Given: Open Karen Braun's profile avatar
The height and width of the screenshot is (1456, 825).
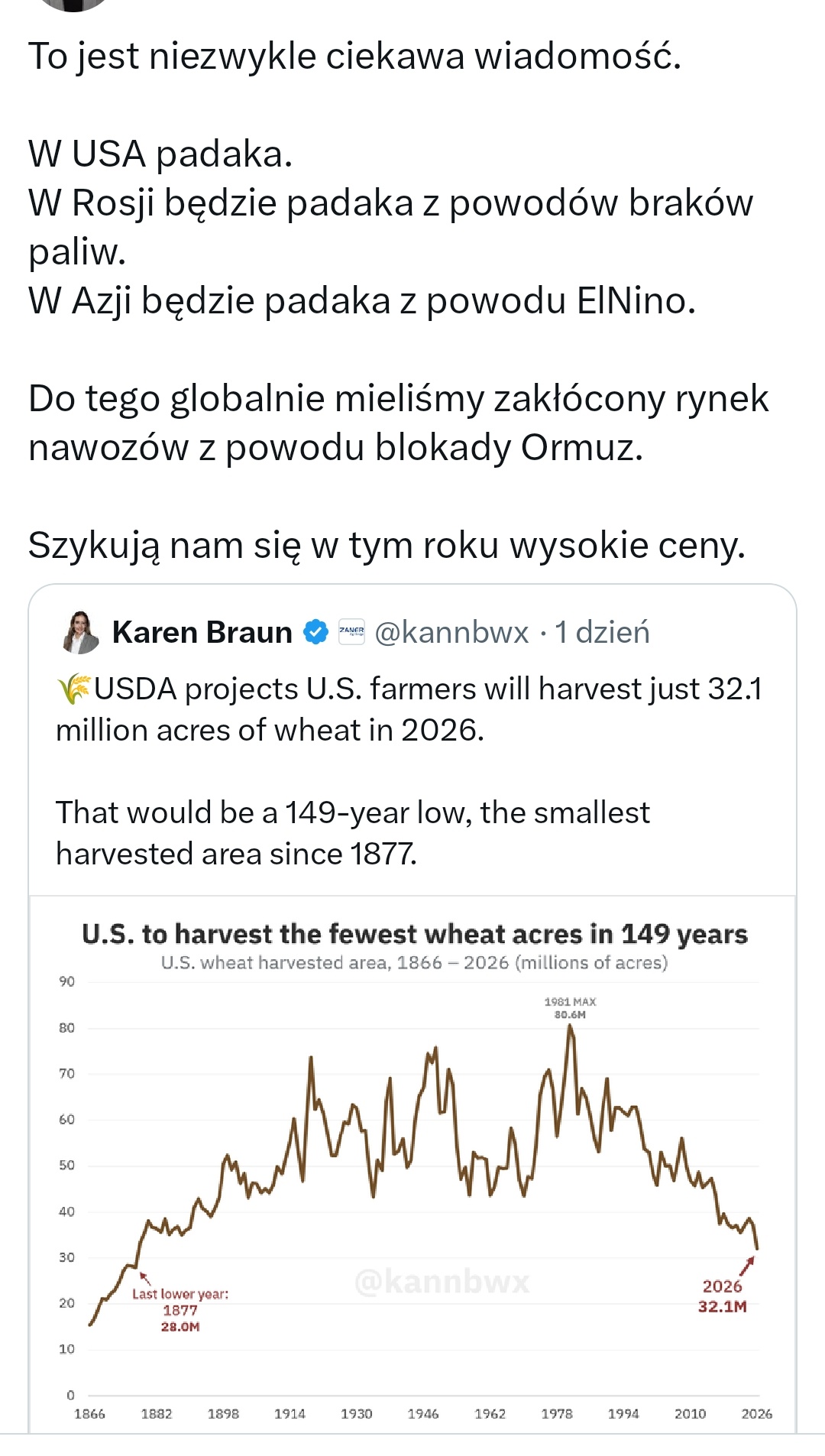Looking at the screenshot, I should 79,632.
